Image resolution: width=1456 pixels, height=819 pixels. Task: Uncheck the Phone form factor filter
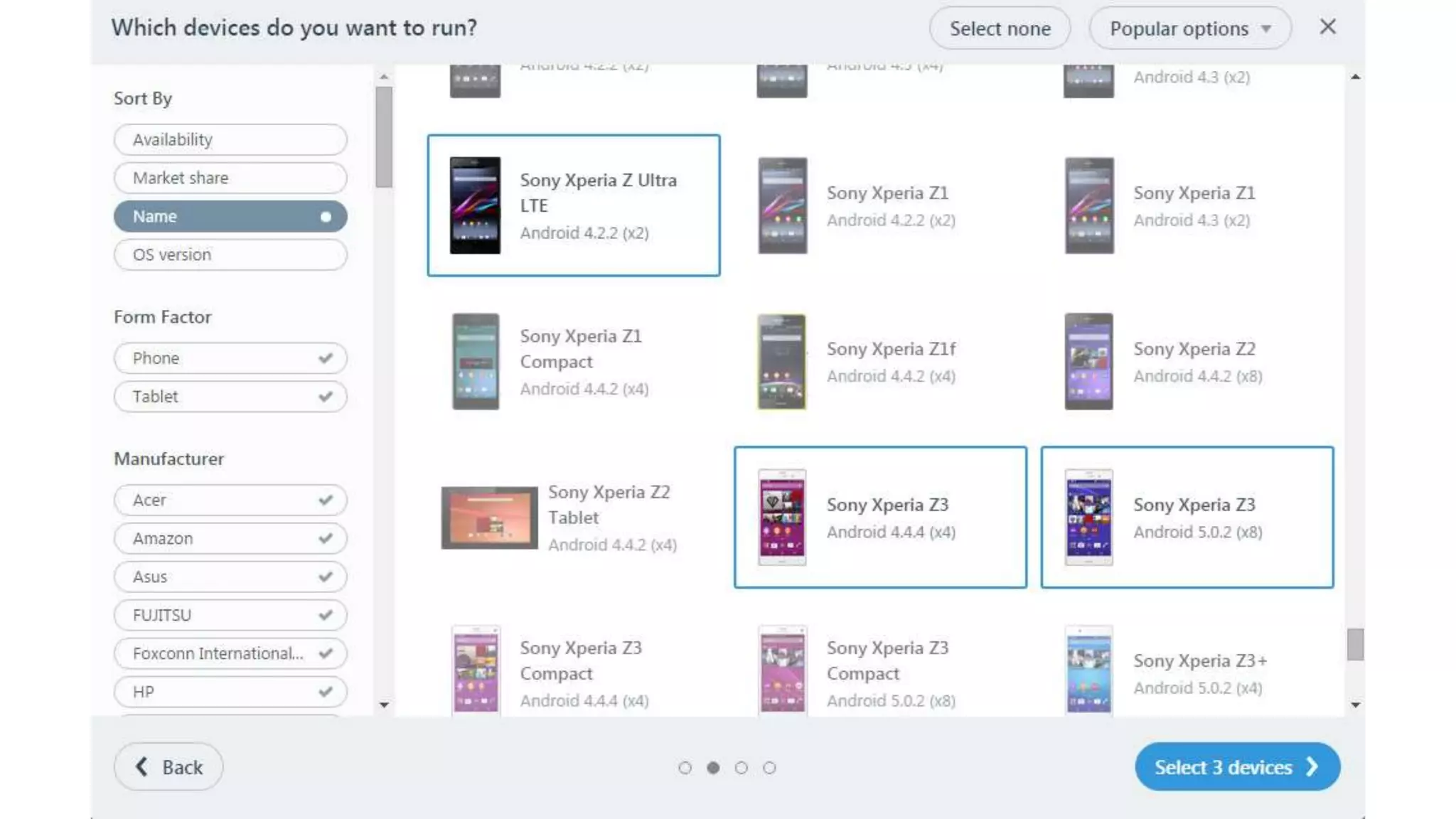230,358
